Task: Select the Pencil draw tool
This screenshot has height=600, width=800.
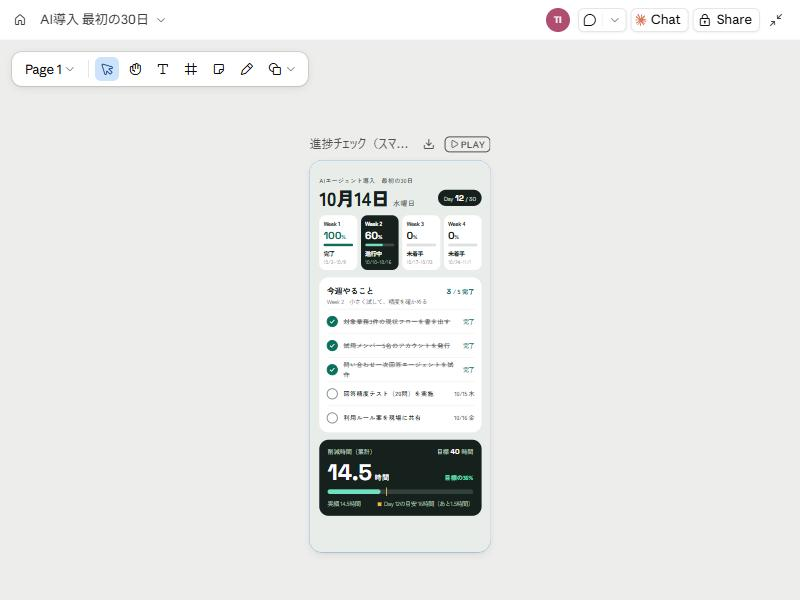Action: (247, 69)
